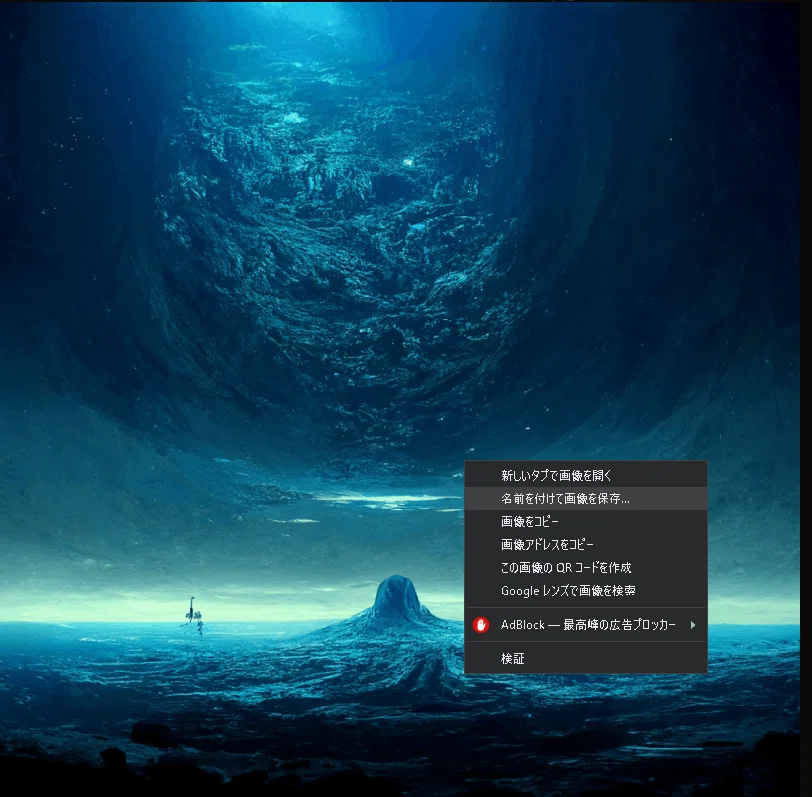Image resolution: width=812 pixels, height=797 pixels.
Task: Open image in new tab (新しいタブで画像を開く)
Action: pyautogui.click(x=586, y=475)
